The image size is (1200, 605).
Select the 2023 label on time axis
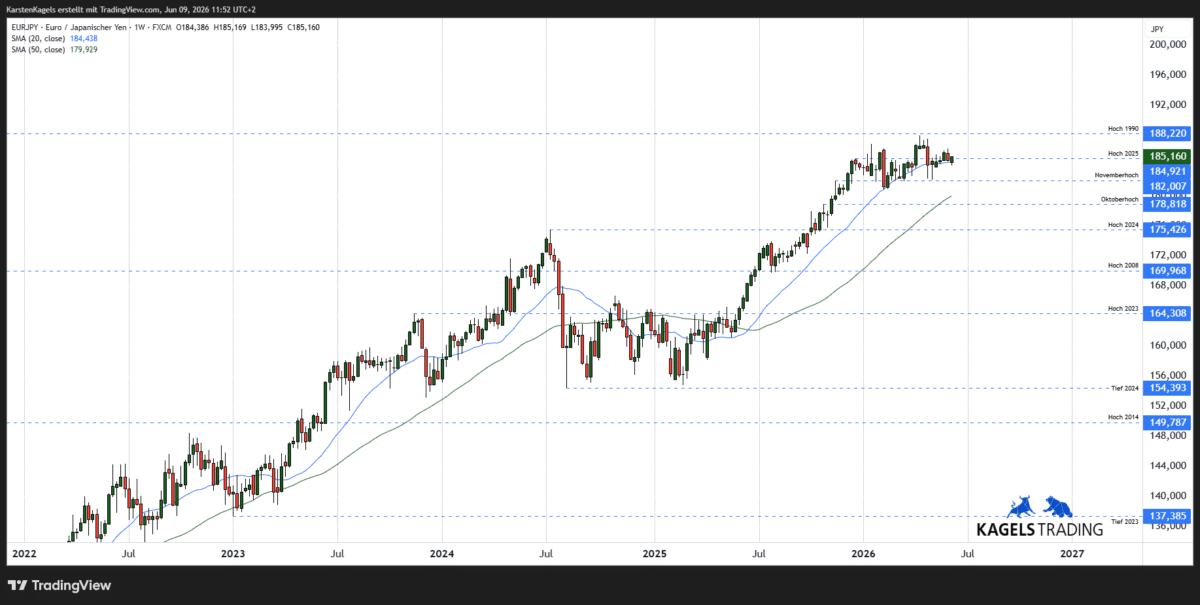[232, 552]
